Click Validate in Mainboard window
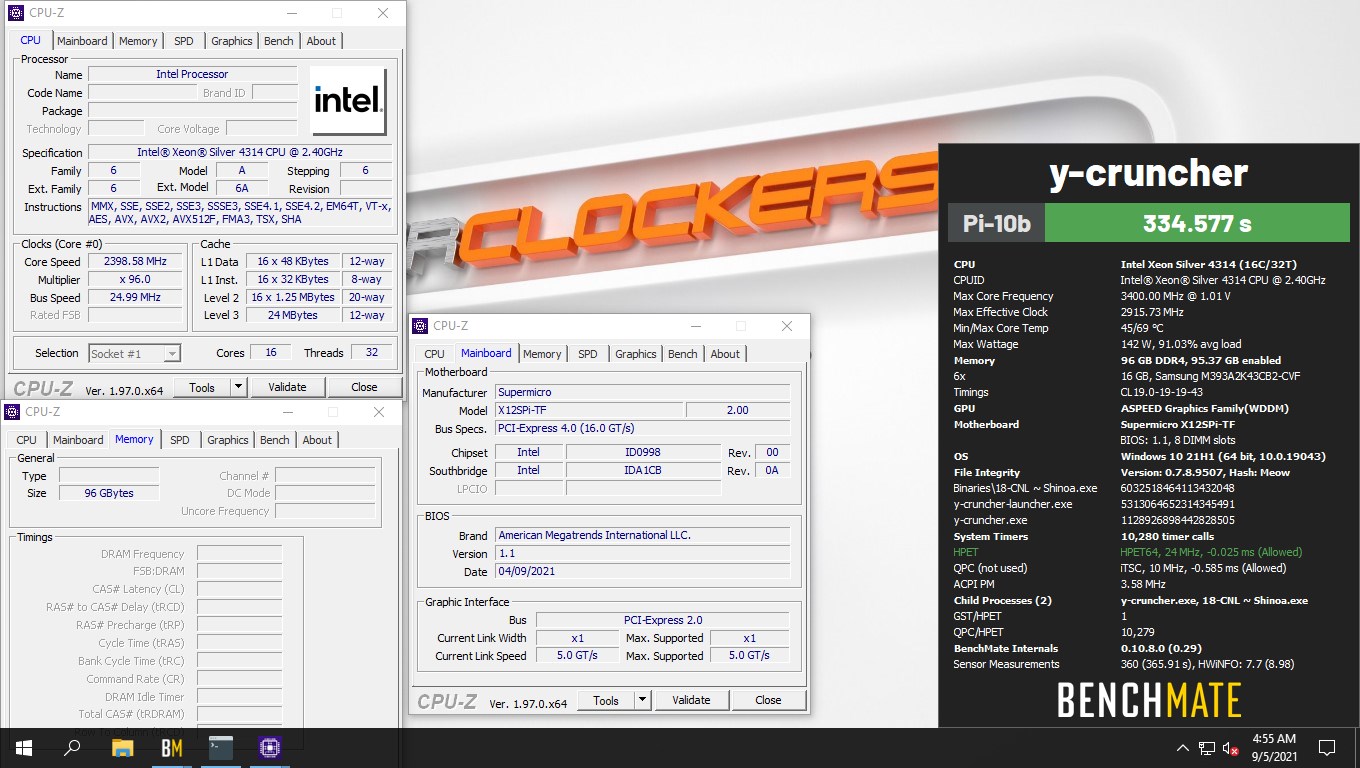This screenshot has height=768, width=1360. click(691, 700)
